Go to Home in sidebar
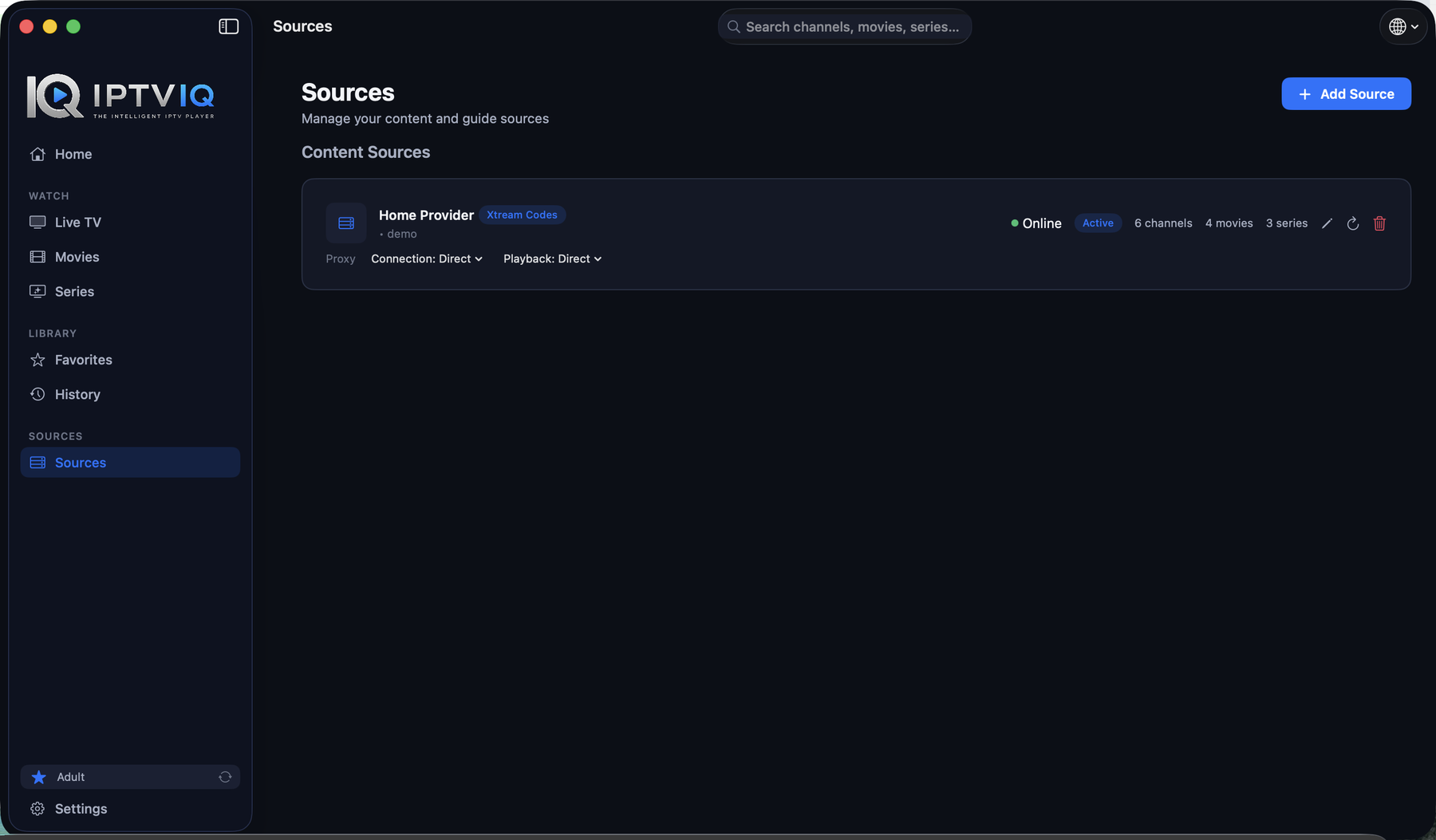The width and height of the screenshot is (1436, 840). [130, 154]
